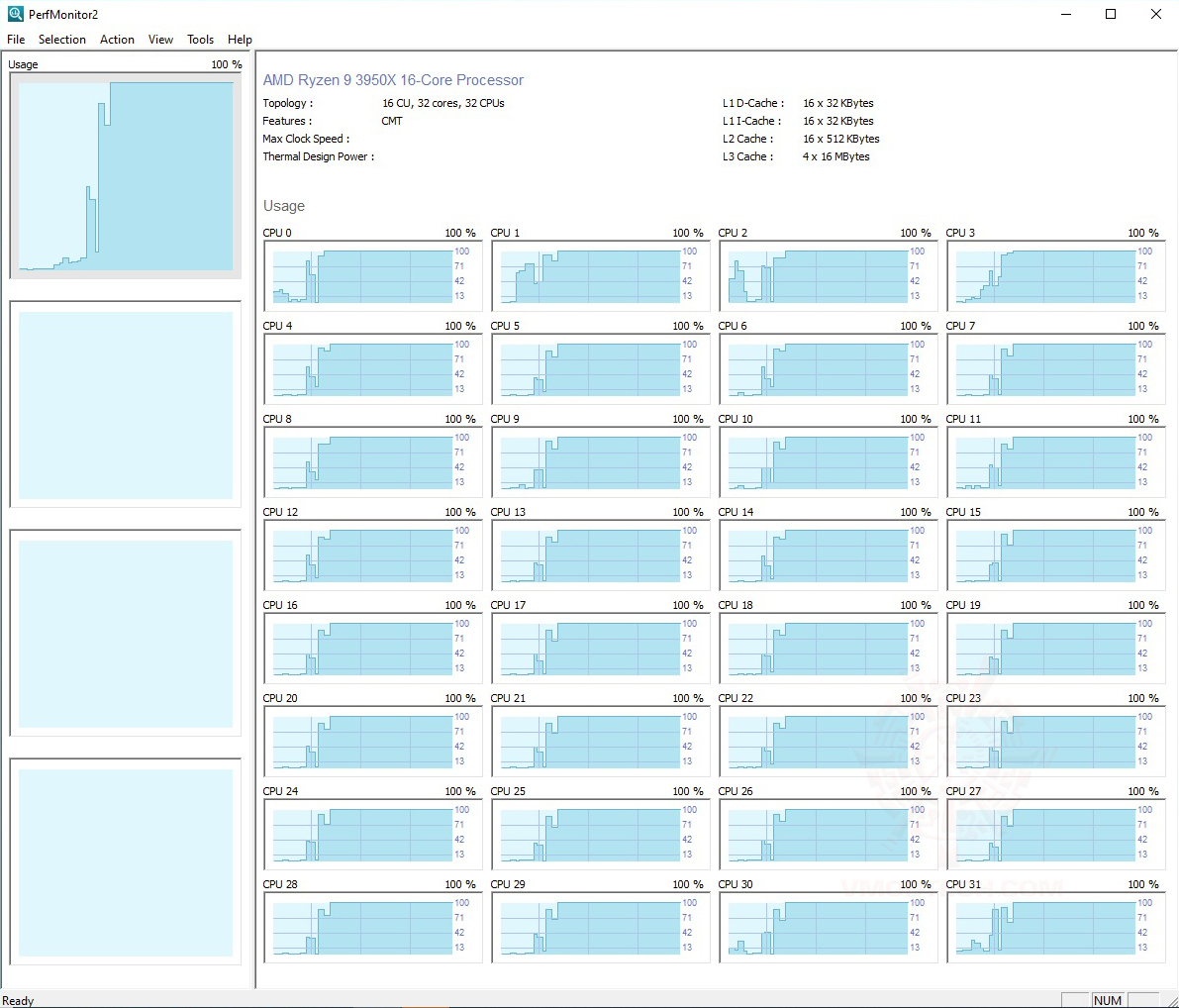1179x1008 pixels.
Task: Click the CPU 12 usage graph
Action: [373, 555]
